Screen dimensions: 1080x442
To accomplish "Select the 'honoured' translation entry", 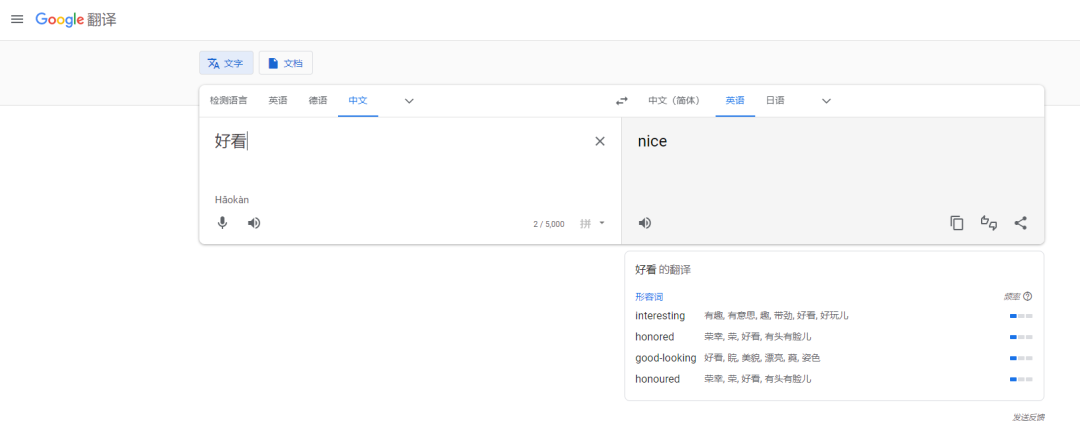I will [657, 379].
